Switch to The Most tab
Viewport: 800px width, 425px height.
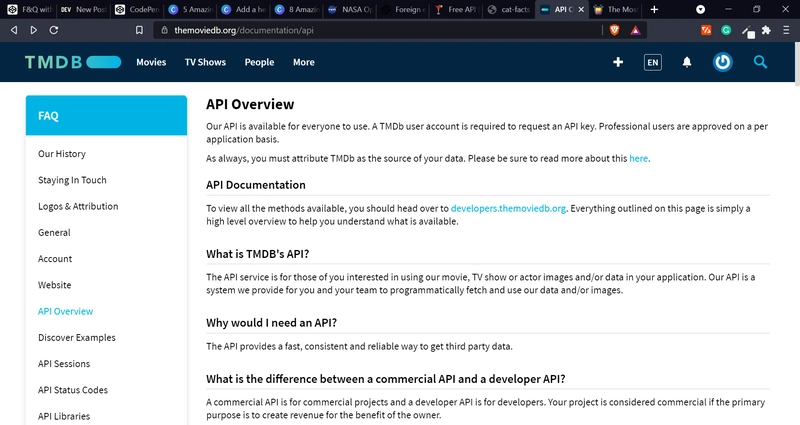616,9
